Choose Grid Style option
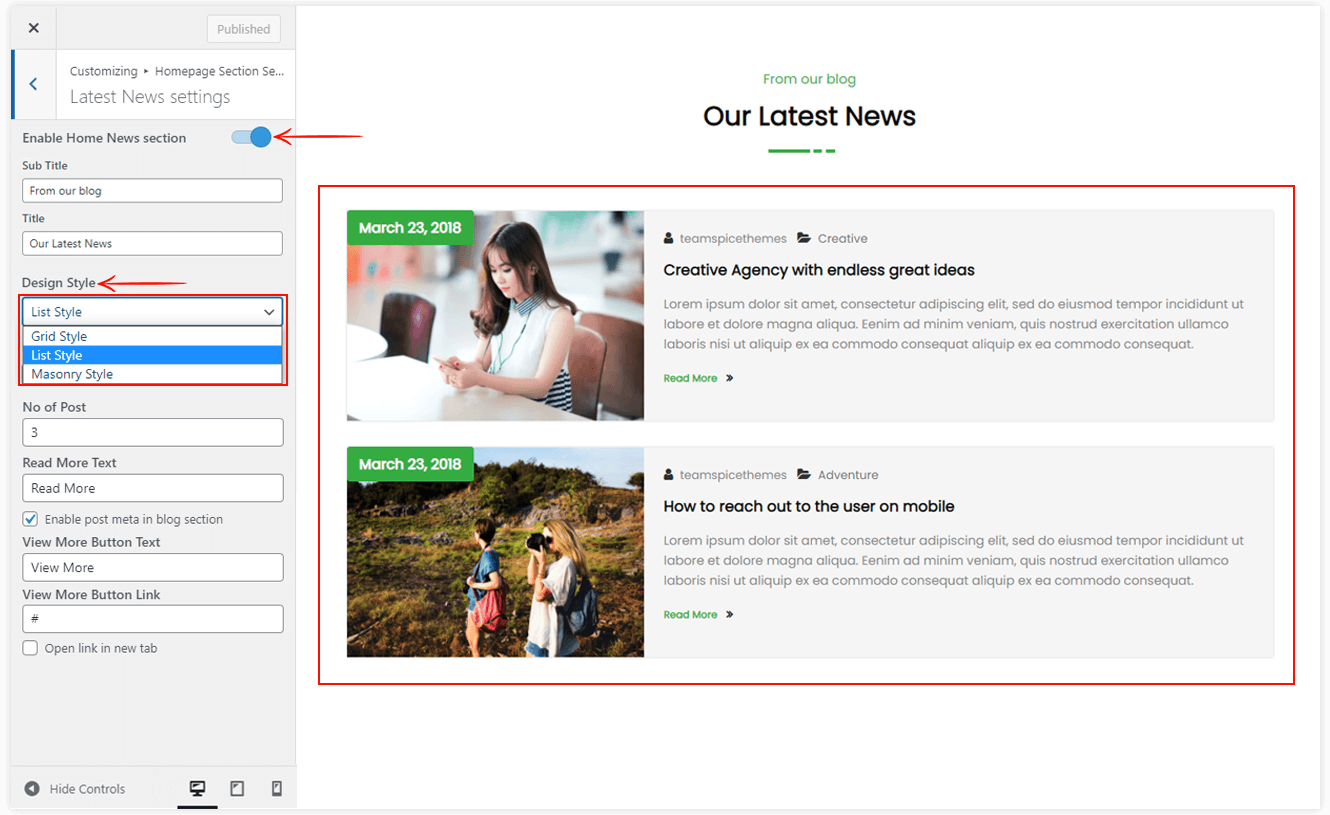The image size is (1330, 815). point(153,336)
